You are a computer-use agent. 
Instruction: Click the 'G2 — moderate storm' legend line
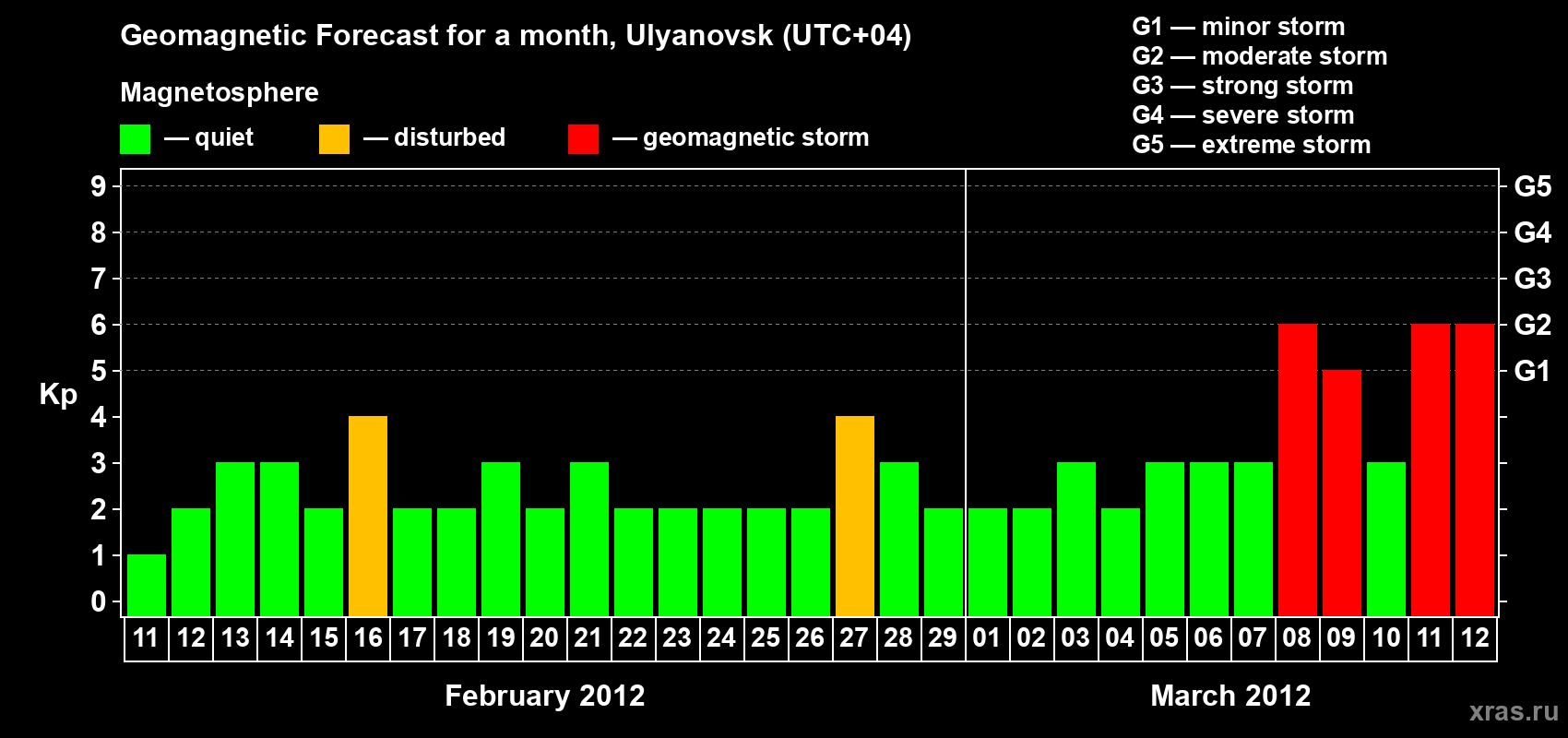tap(1260, 56)
